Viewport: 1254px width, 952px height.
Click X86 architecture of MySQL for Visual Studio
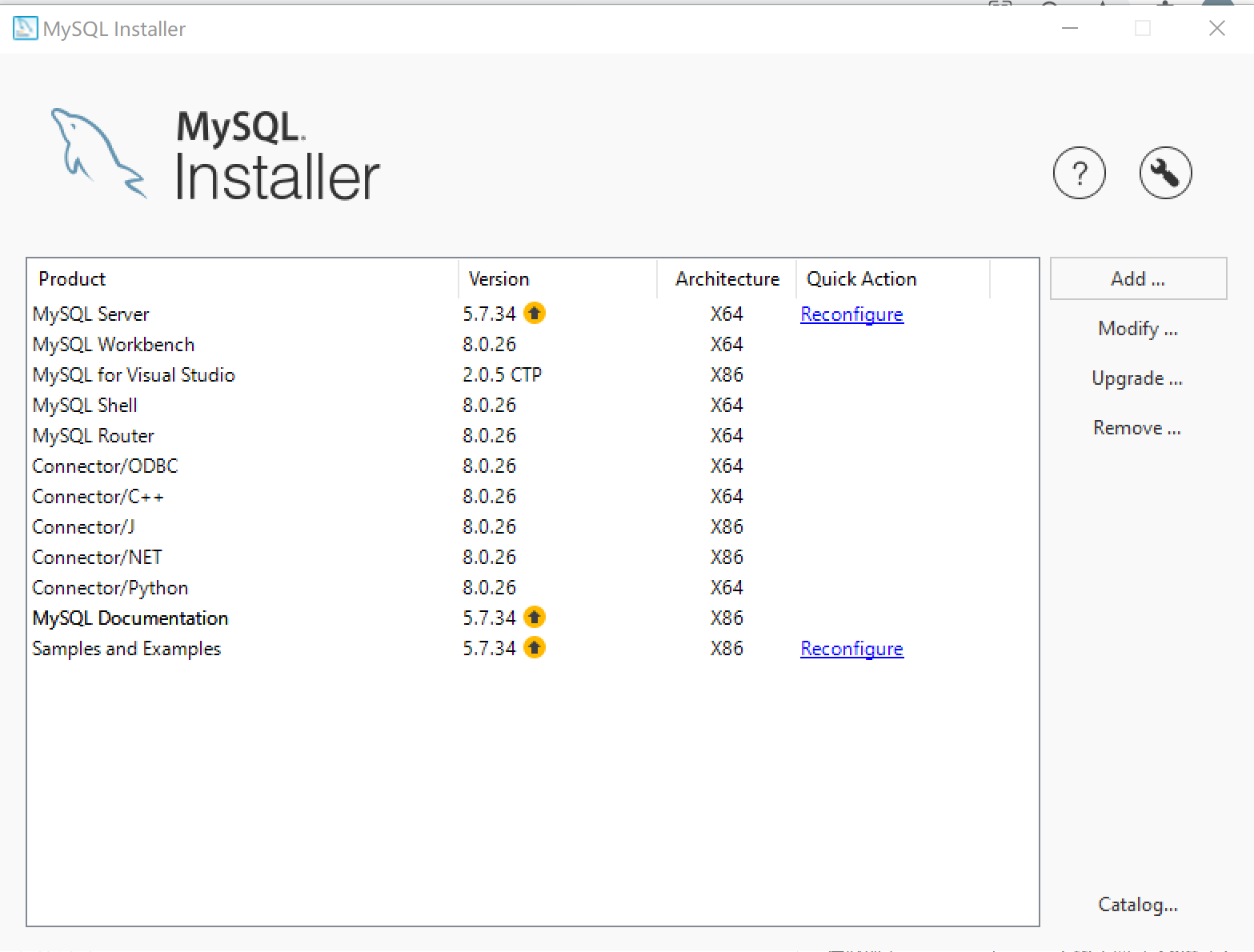[727, 375]
